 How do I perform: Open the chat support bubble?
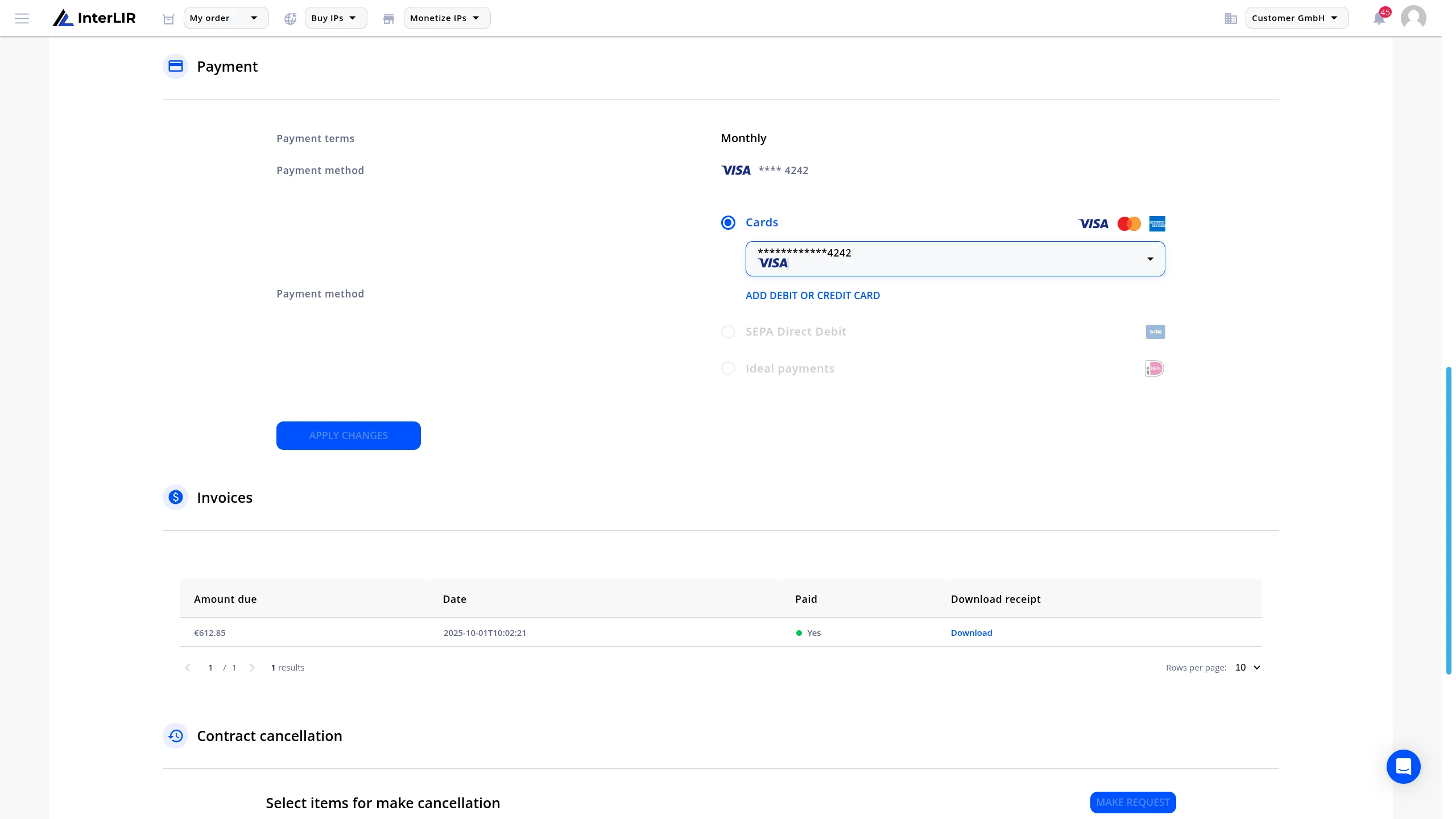point(1403,767)
